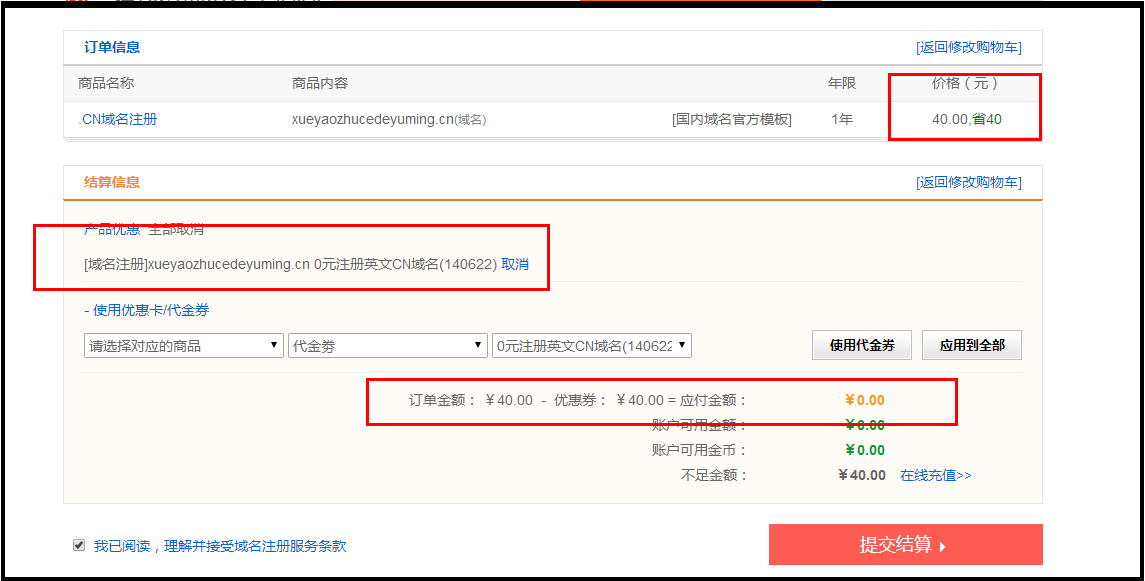Open the 请选择对应的商品 dropdown

click(183, 346)
